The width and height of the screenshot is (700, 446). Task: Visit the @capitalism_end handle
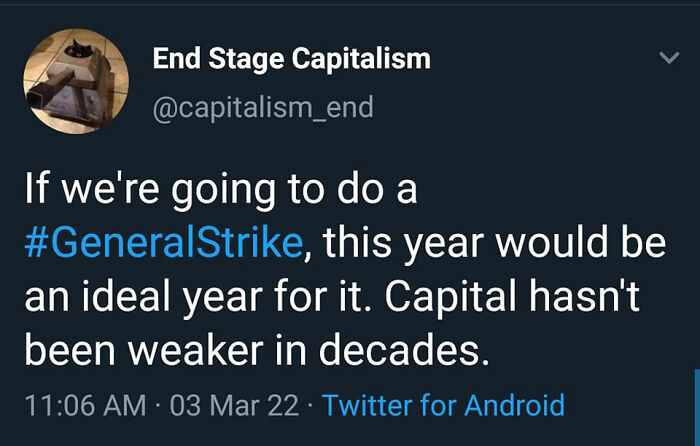point(263,107)
